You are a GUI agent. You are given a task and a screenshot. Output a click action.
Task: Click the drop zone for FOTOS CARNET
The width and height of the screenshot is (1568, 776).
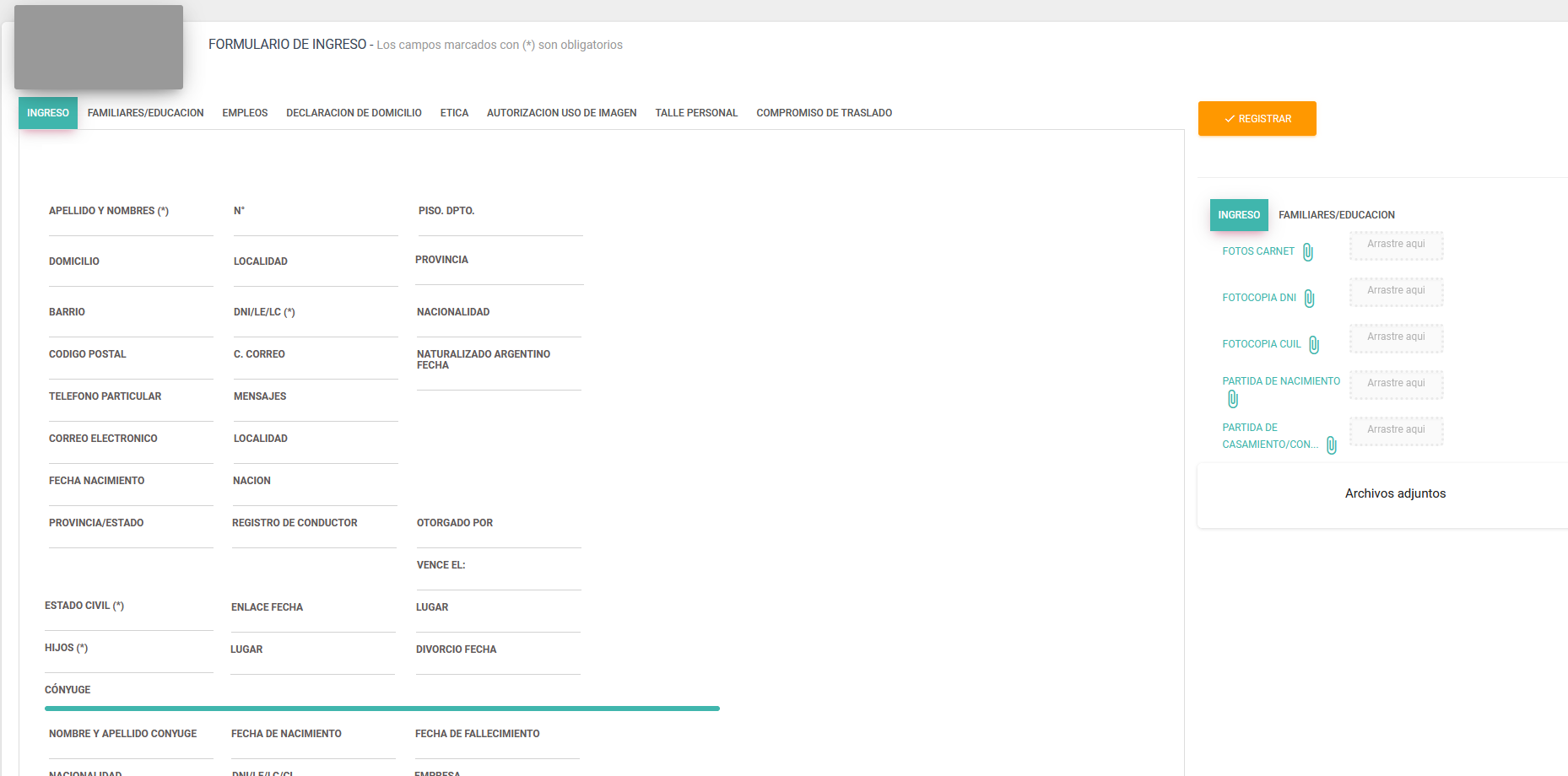1396,245
